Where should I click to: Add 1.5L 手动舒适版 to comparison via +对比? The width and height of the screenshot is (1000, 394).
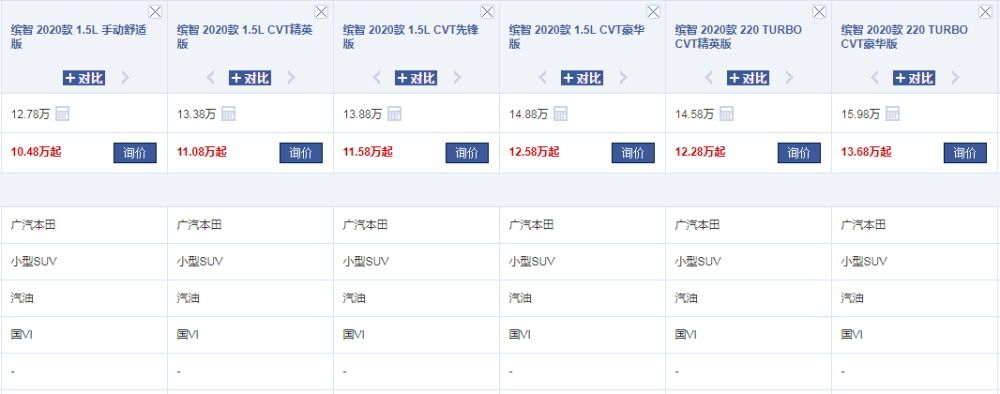tap(84, 78)
